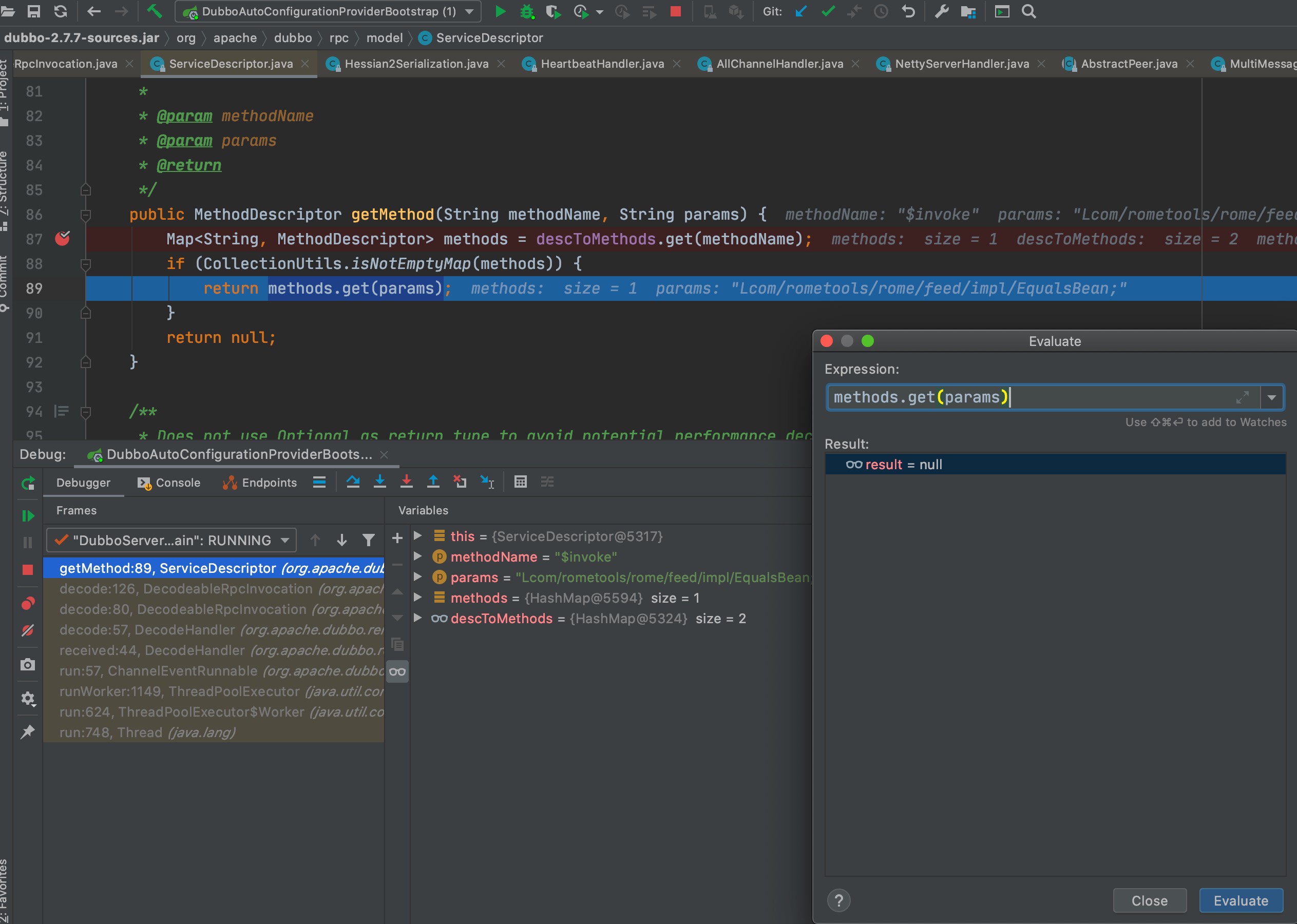Expand the methodName variable node
This screenshot has width=1297, height=924.
click(417, 556)
